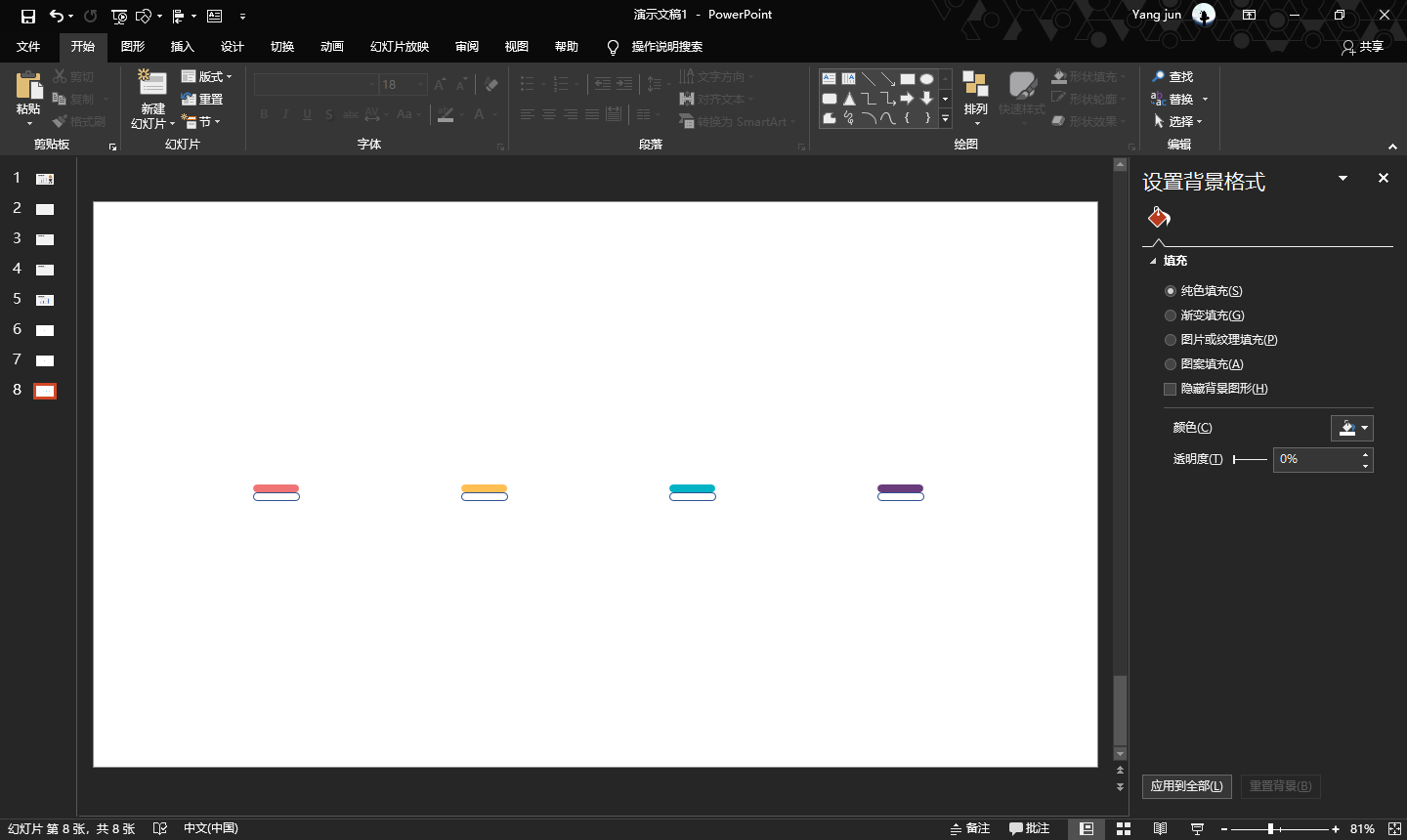Start slideshow from beginning in quick access toolbar
1407x840 pixels.
(x=119, y=16)
